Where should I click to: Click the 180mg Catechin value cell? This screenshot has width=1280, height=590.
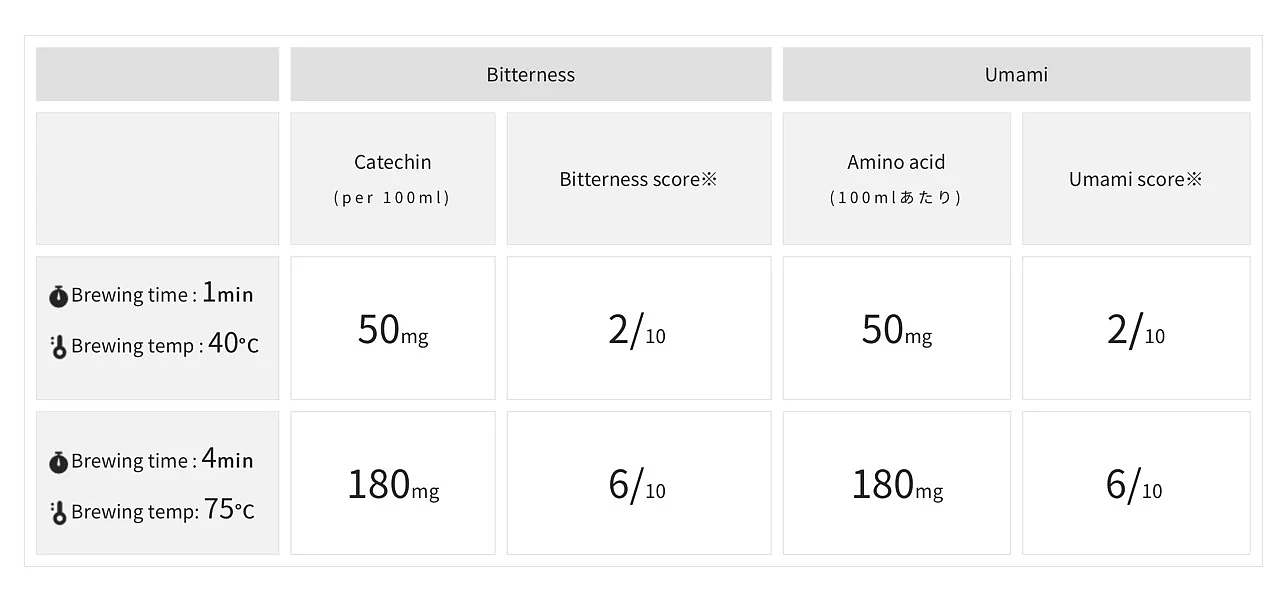click(x=392, y=483)
